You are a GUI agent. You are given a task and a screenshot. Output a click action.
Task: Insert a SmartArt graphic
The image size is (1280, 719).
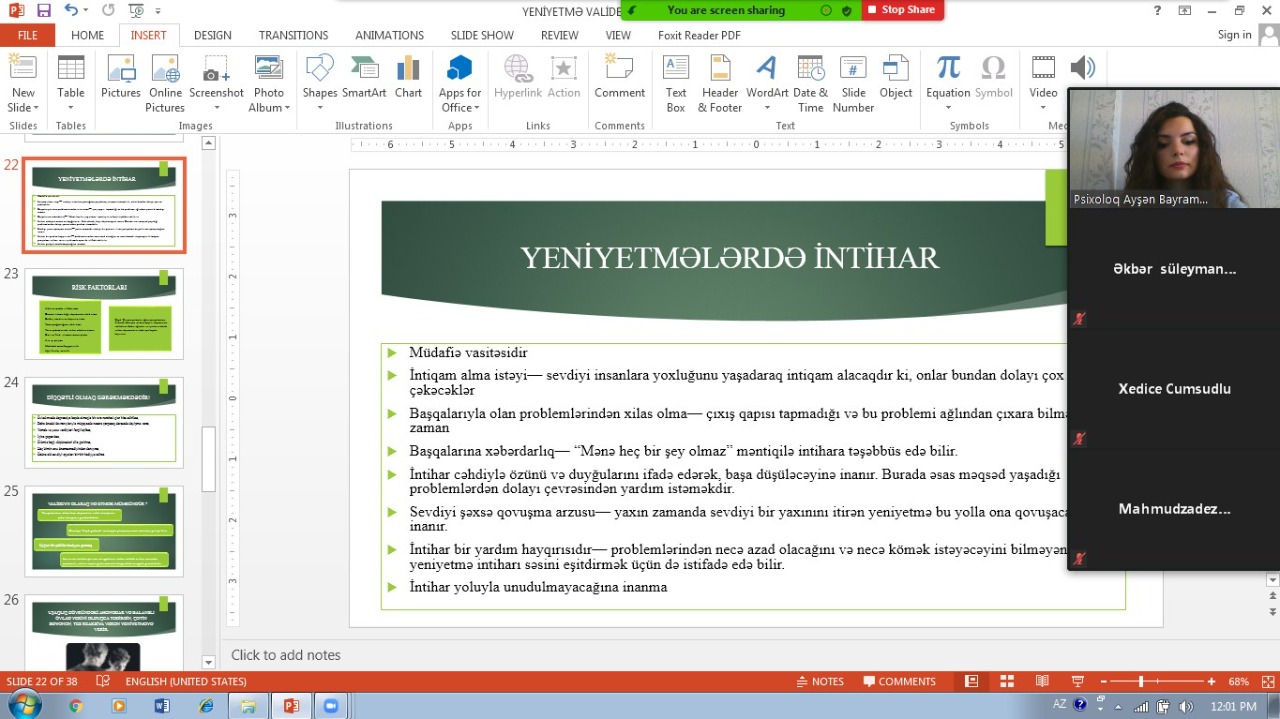click(364, 78)
